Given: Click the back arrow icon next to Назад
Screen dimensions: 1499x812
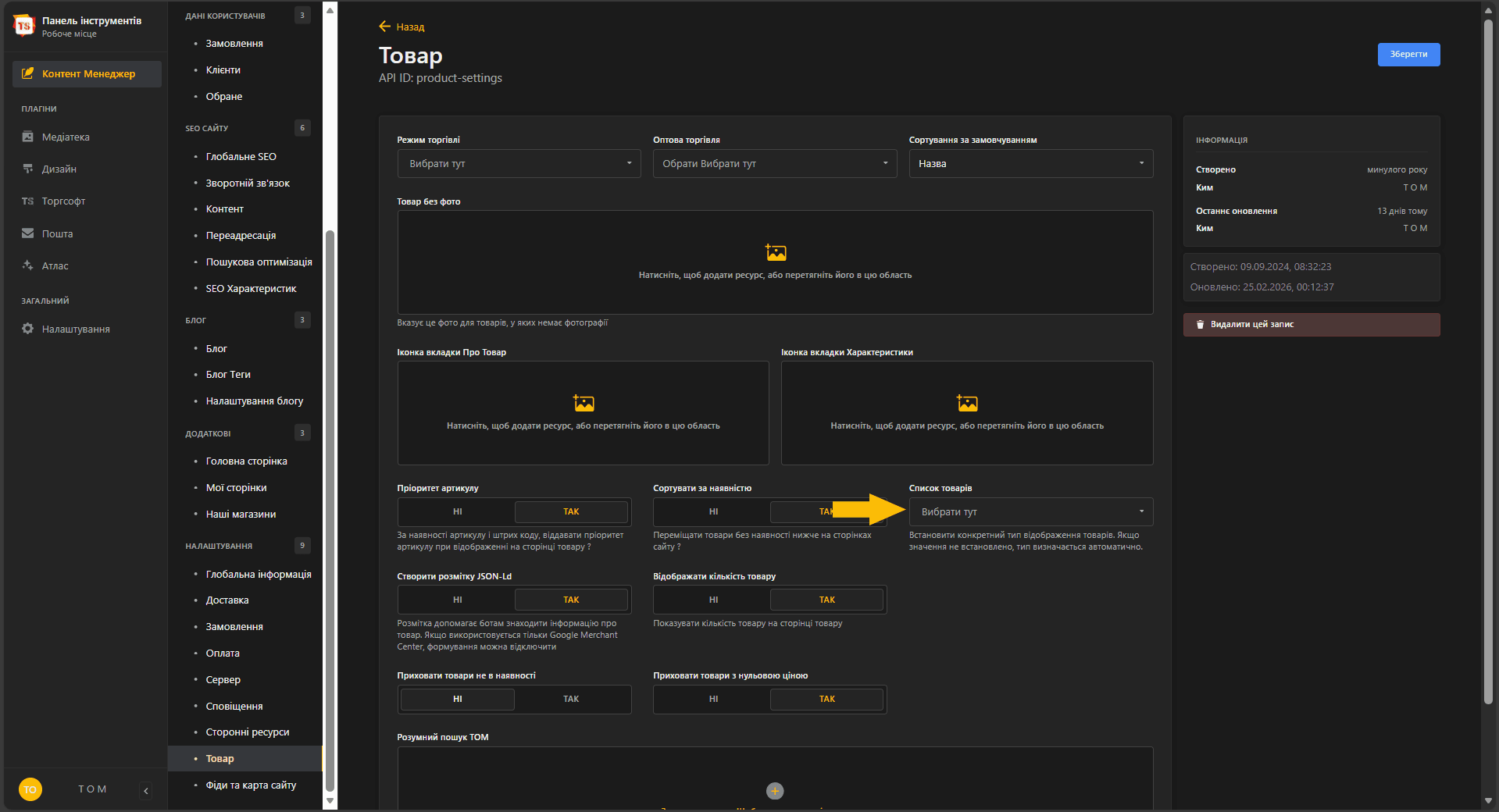Looking at the screenshot, I should (384, 27).
